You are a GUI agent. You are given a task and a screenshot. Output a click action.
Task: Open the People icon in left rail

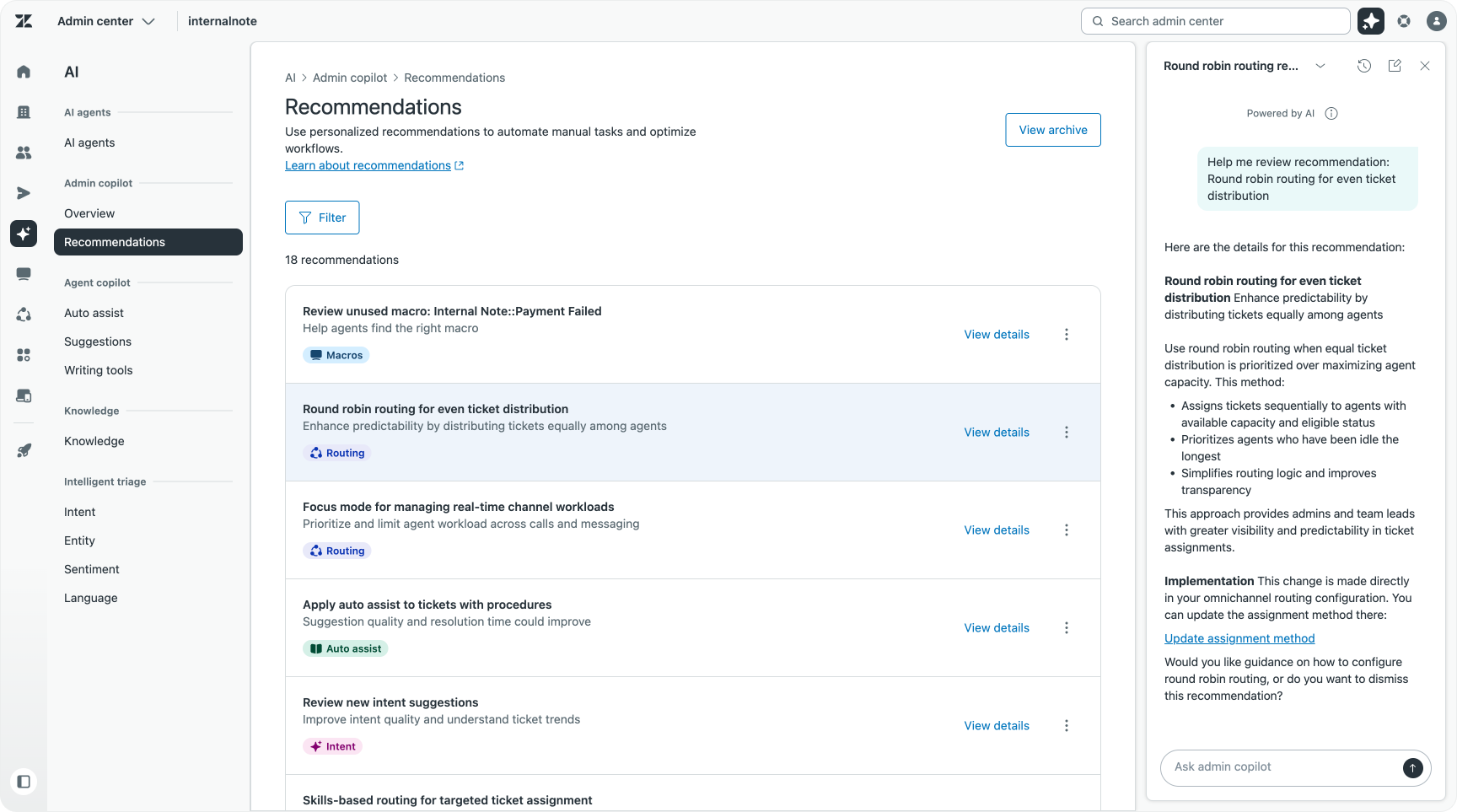pyautogui.click(x=24, y=153)
